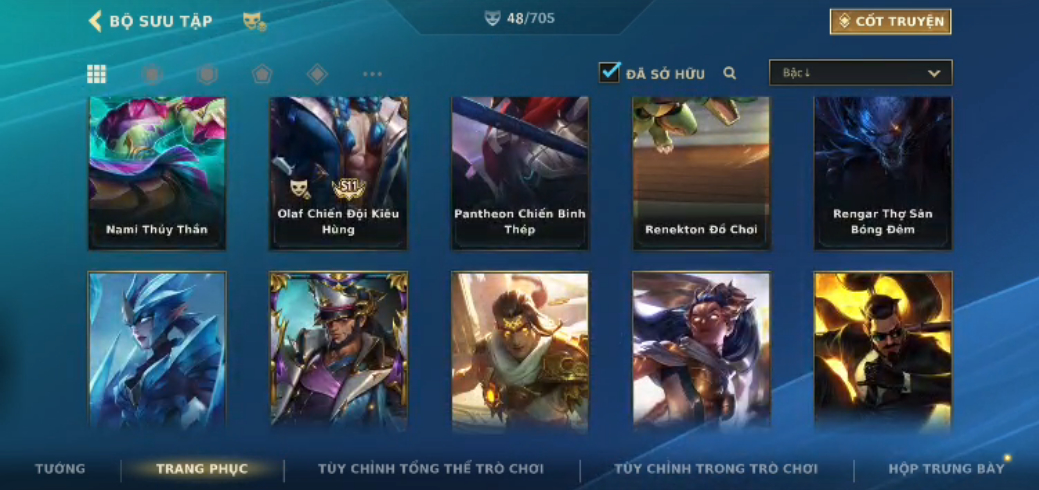The height and width of the screenshot is (490, 1039).
Task: Expand the Bậc sort dropdown
Action: pyautogui.click(x=861, y=73)
